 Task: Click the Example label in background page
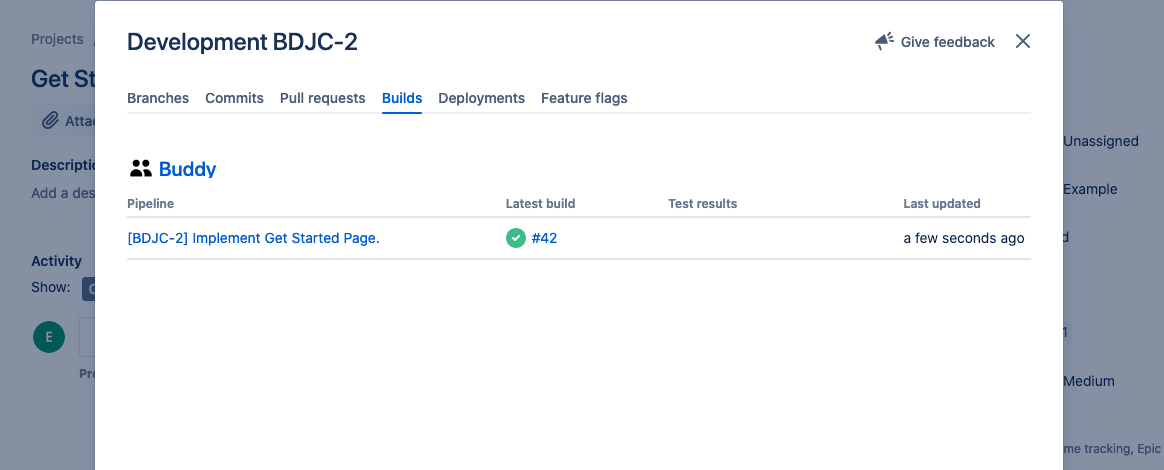1090,189
